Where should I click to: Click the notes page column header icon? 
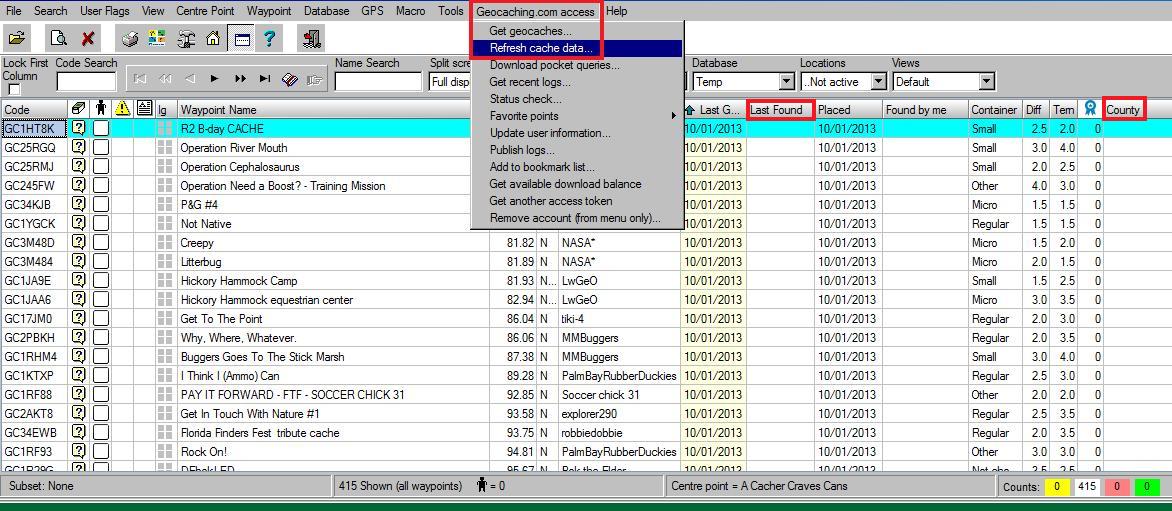click(144, 109)
